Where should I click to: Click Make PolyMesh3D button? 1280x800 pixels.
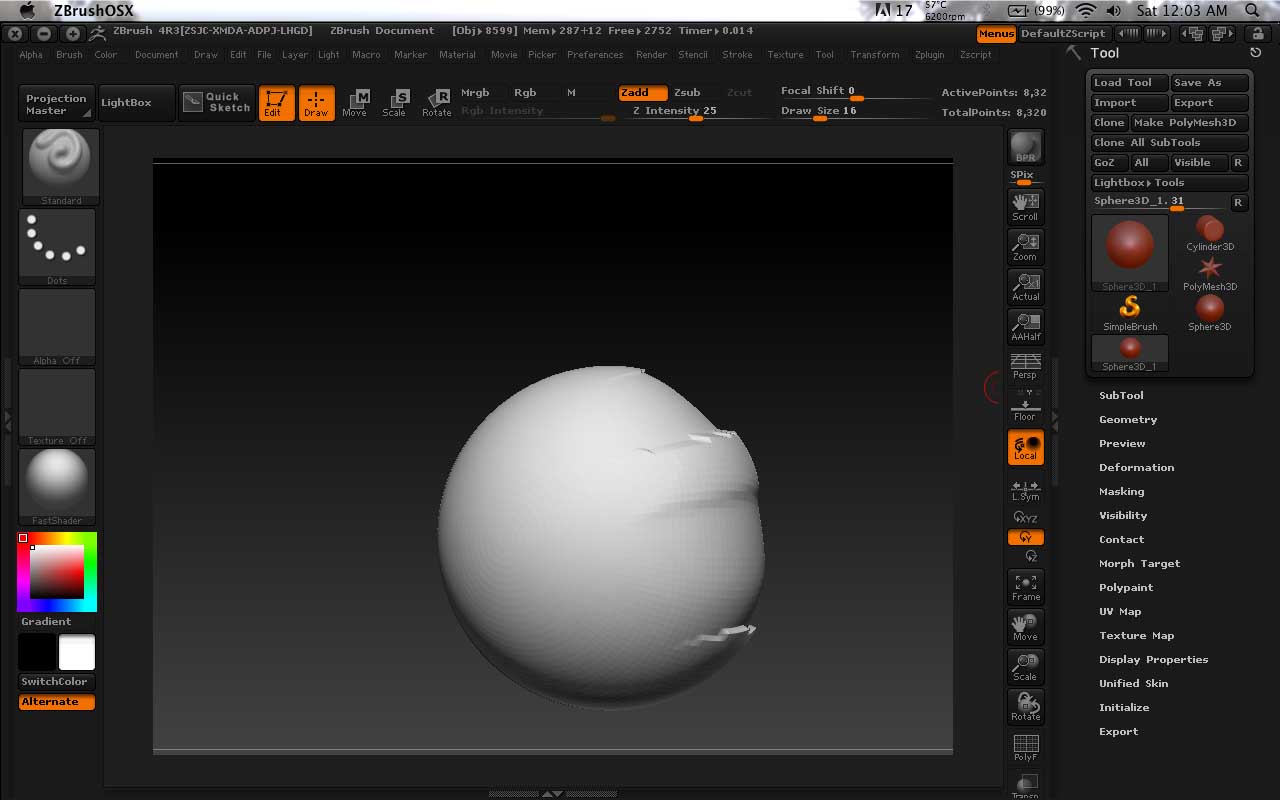[x=1190, y=123]
